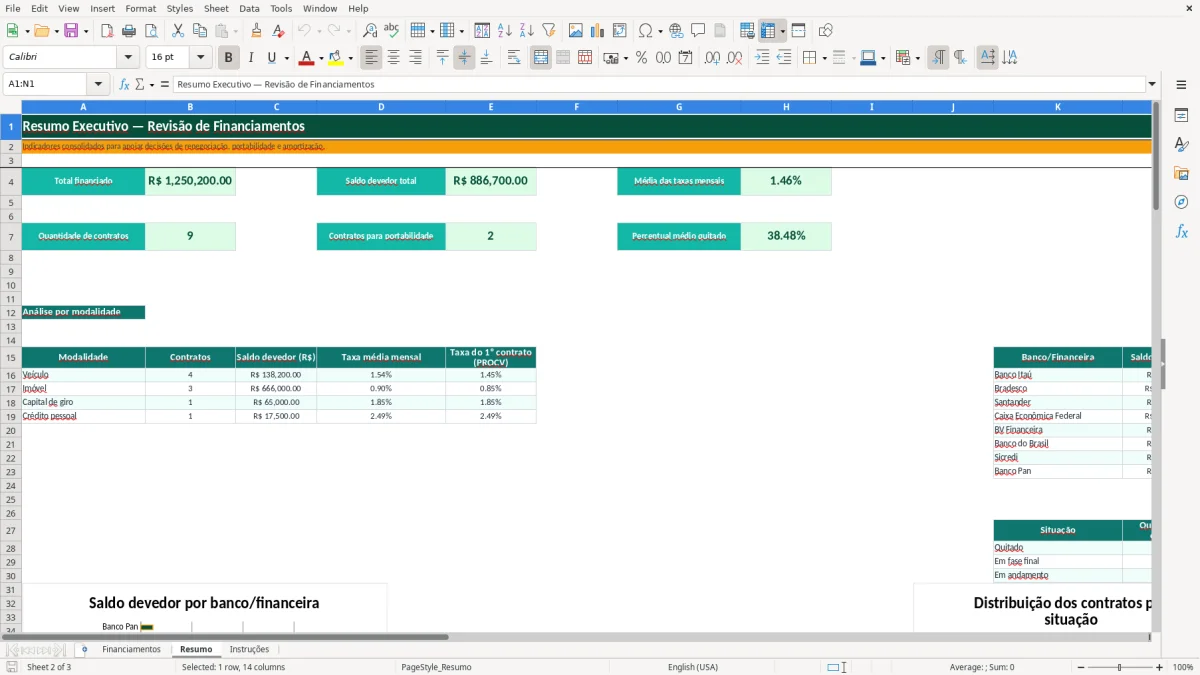1200x675 pixels.
Task: Click the Clone Formatting brush icon
Action: pos(257,31)
